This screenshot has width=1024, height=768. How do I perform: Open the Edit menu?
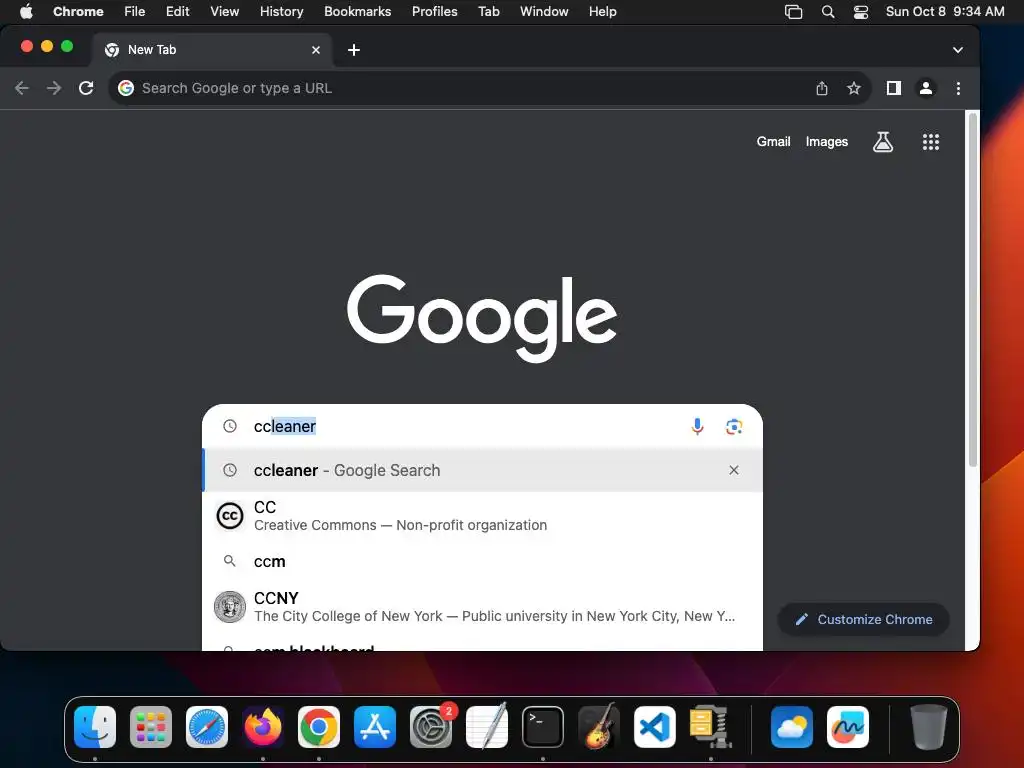[177, 12]
